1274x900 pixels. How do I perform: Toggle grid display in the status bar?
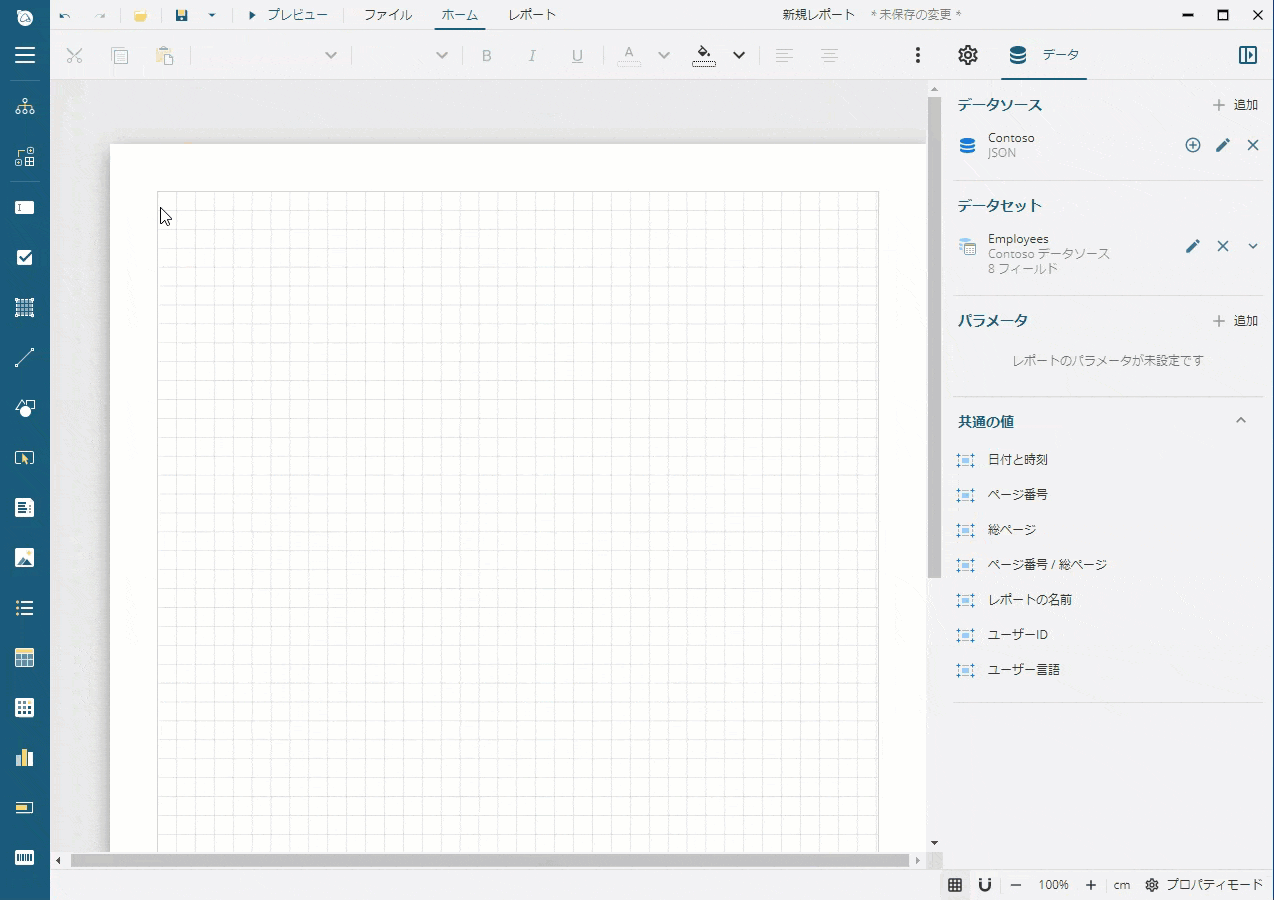click(x=955, y=885)
